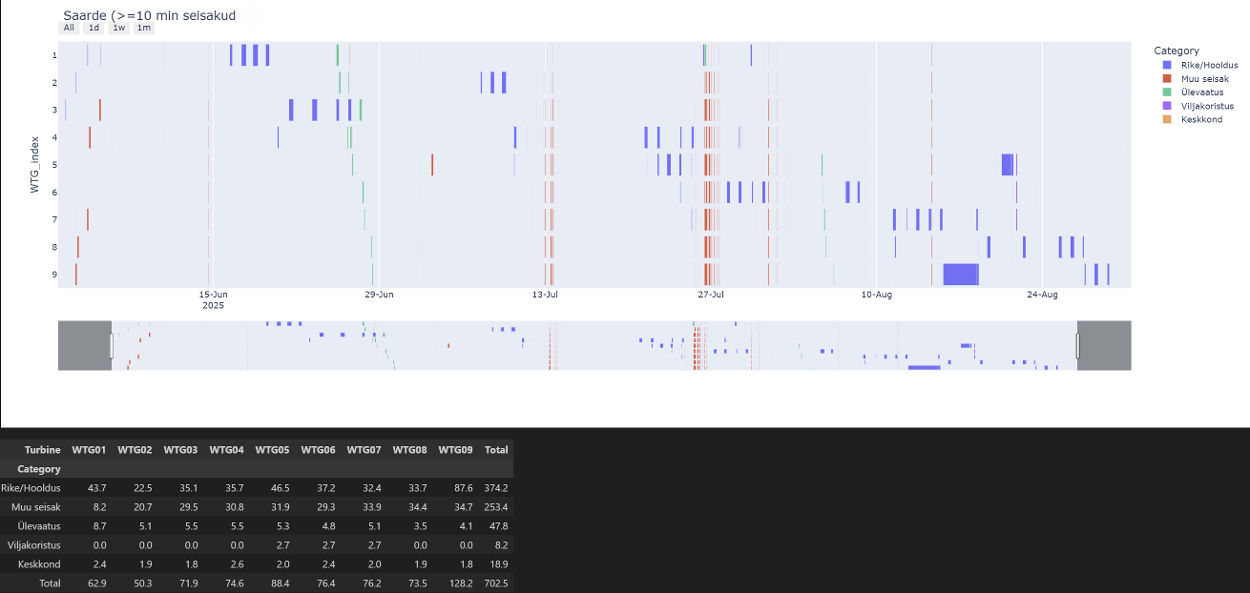
Task: Click the grand total cell 702.5
Action: pyautogui.click(x=496, y=583)
